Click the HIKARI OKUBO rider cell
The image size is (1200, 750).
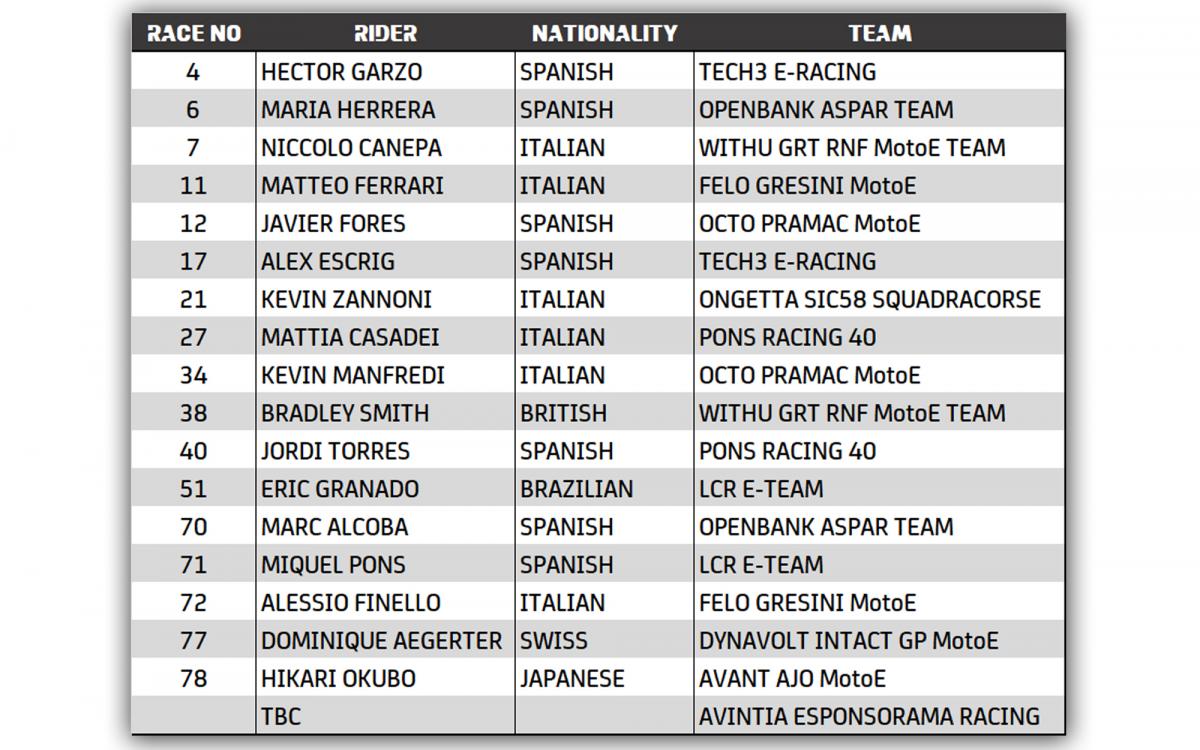tap(338, 679)
